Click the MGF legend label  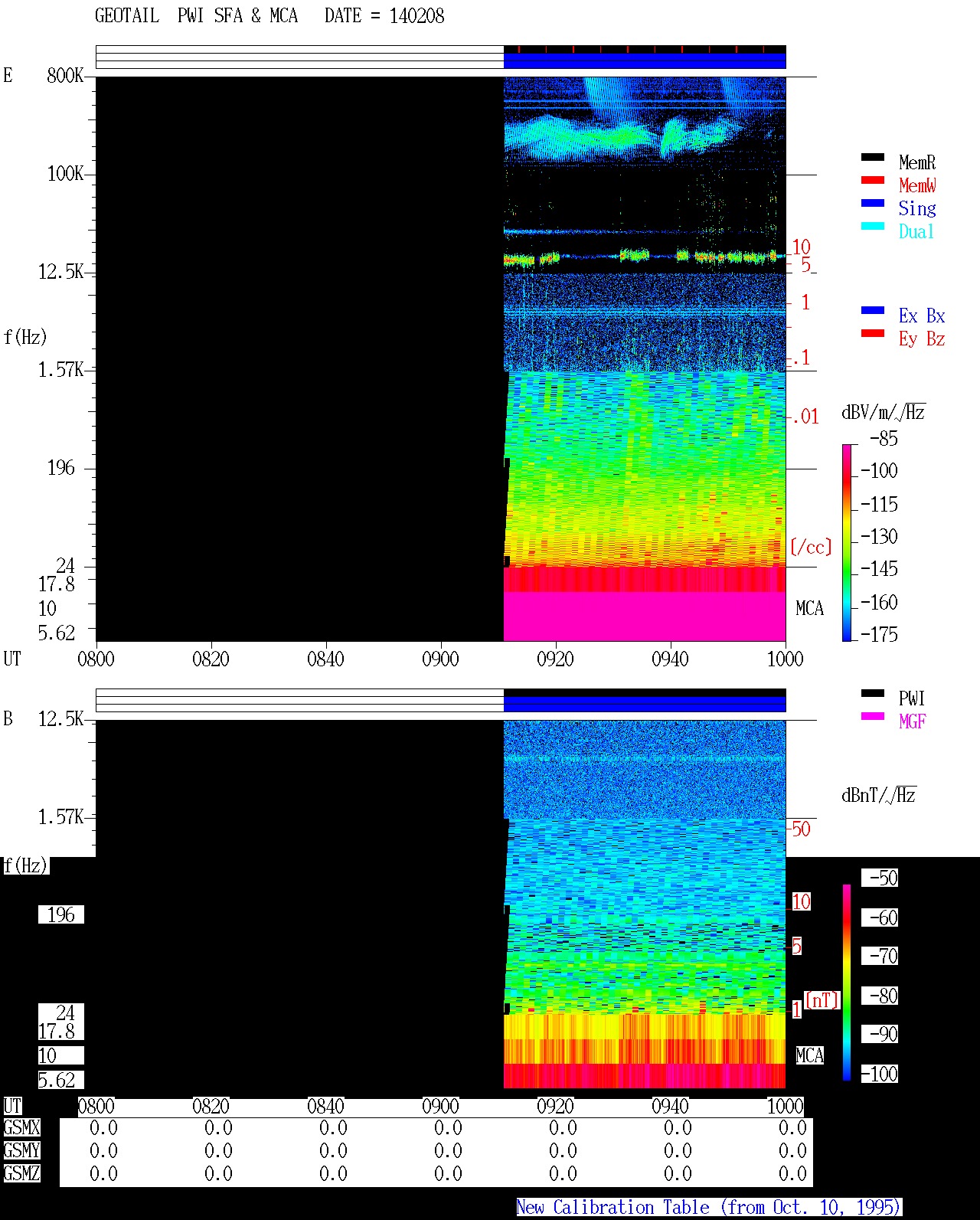click(913, 721)
